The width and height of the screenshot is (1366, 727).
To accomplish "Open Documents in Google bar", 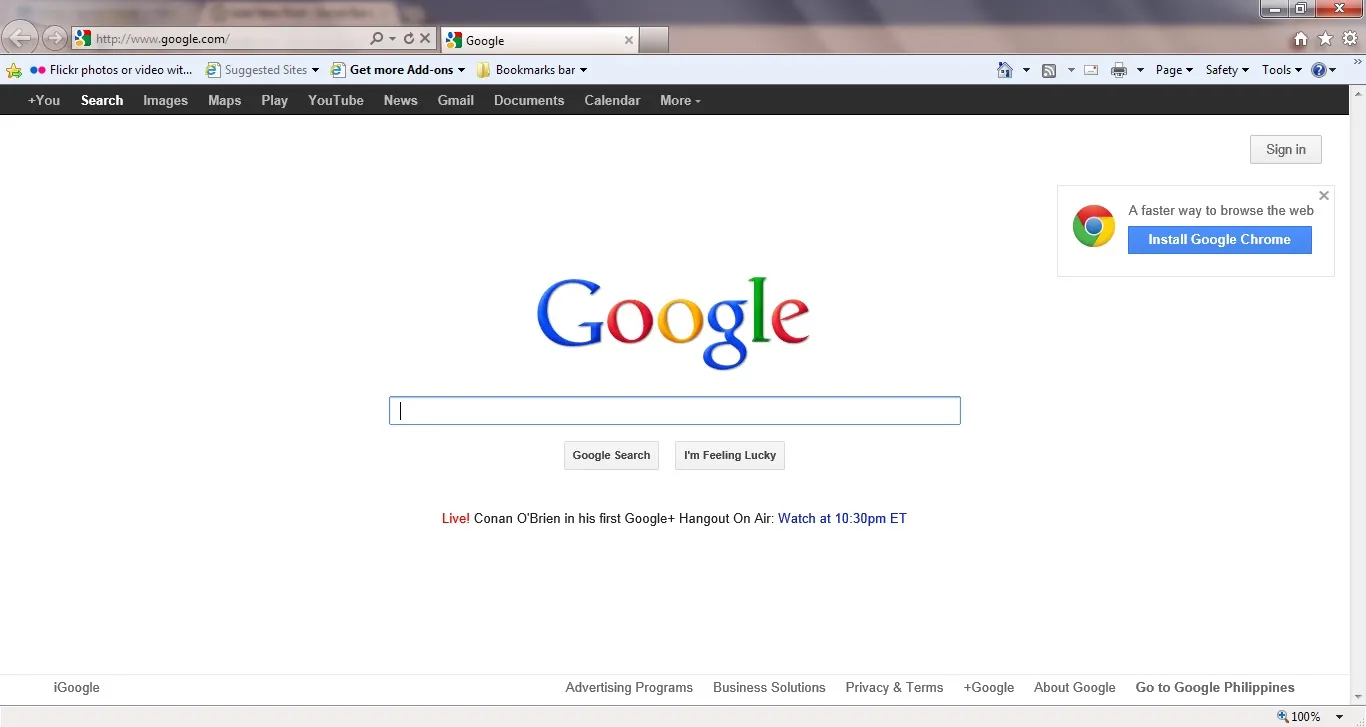I will pyautogui.click(x=529, y=100).
